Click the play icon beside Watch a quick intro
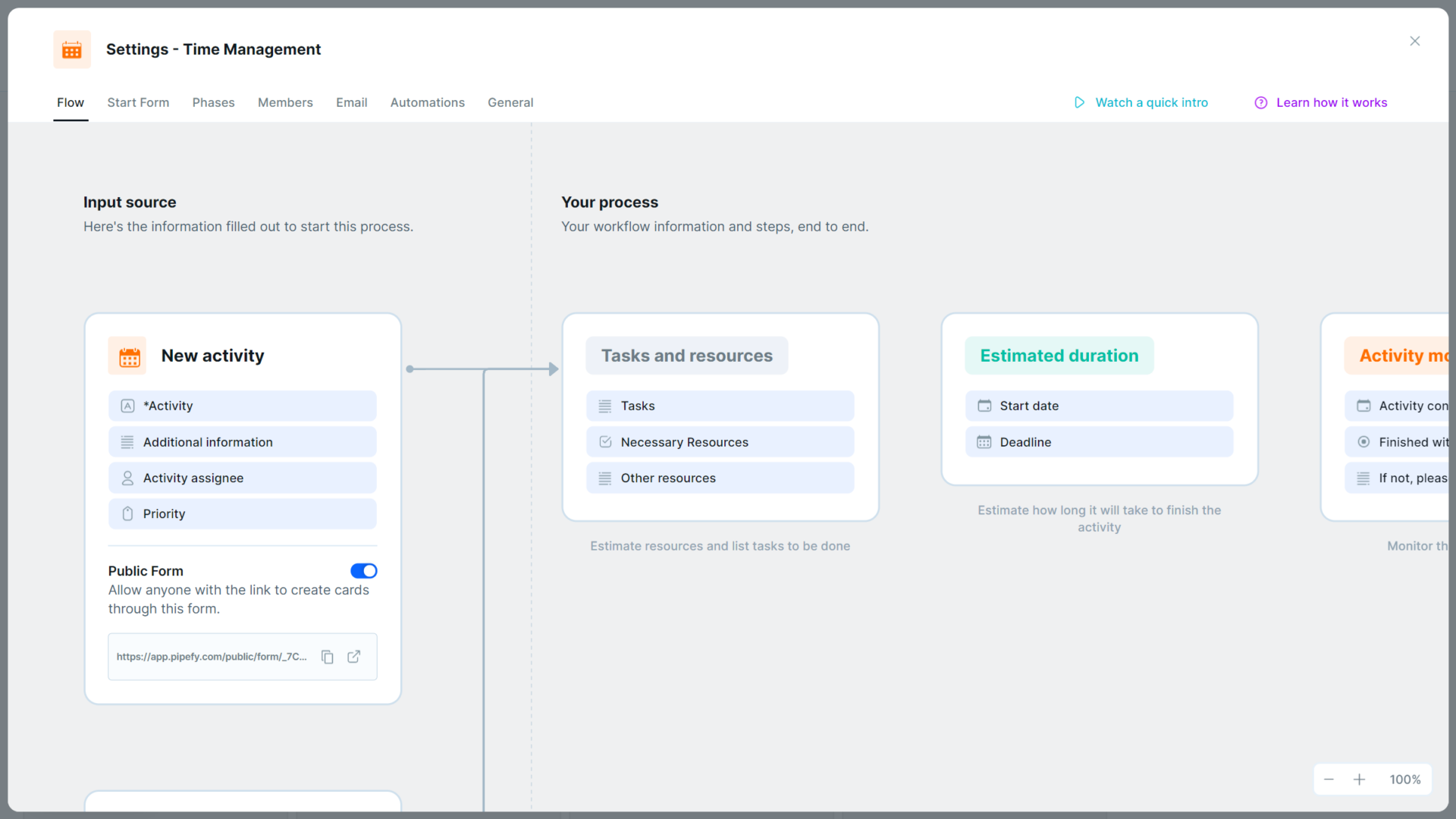This screenshot has width=1456, height=819. (x=1079, y=102)
